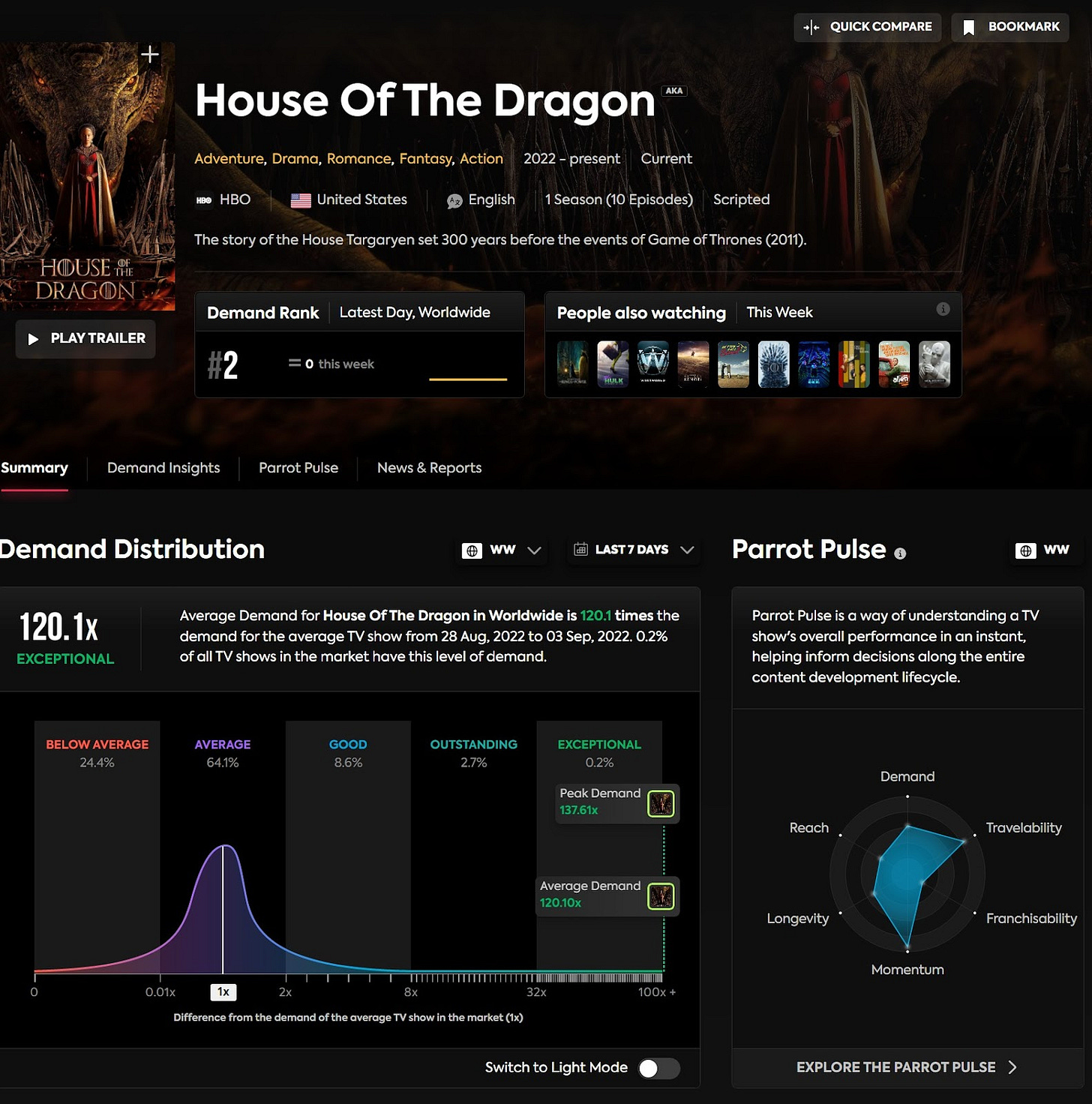Open the Only Murders in the Building thumbnail
This screenshot has height=1104, width=1092.
pyautogui.click(x=854, y=364)
